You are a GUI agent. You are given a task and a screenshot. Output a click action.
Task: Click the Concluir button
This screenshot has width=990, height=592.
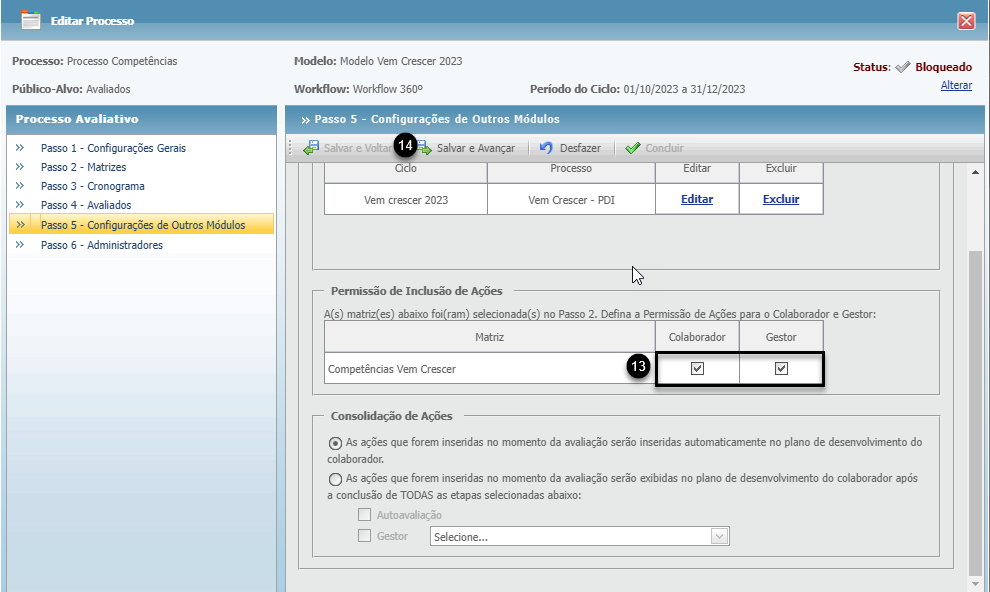coord(654,148)
